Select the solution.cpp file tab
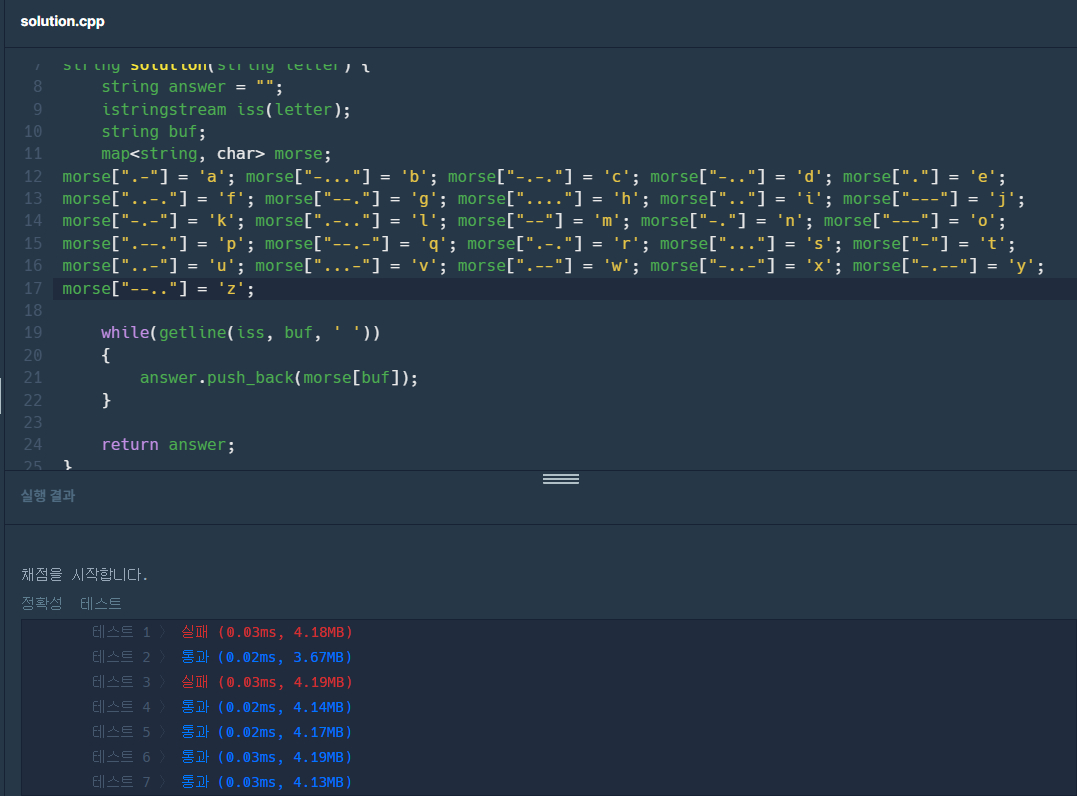The image size is (1077, 796). click(62, 21)
